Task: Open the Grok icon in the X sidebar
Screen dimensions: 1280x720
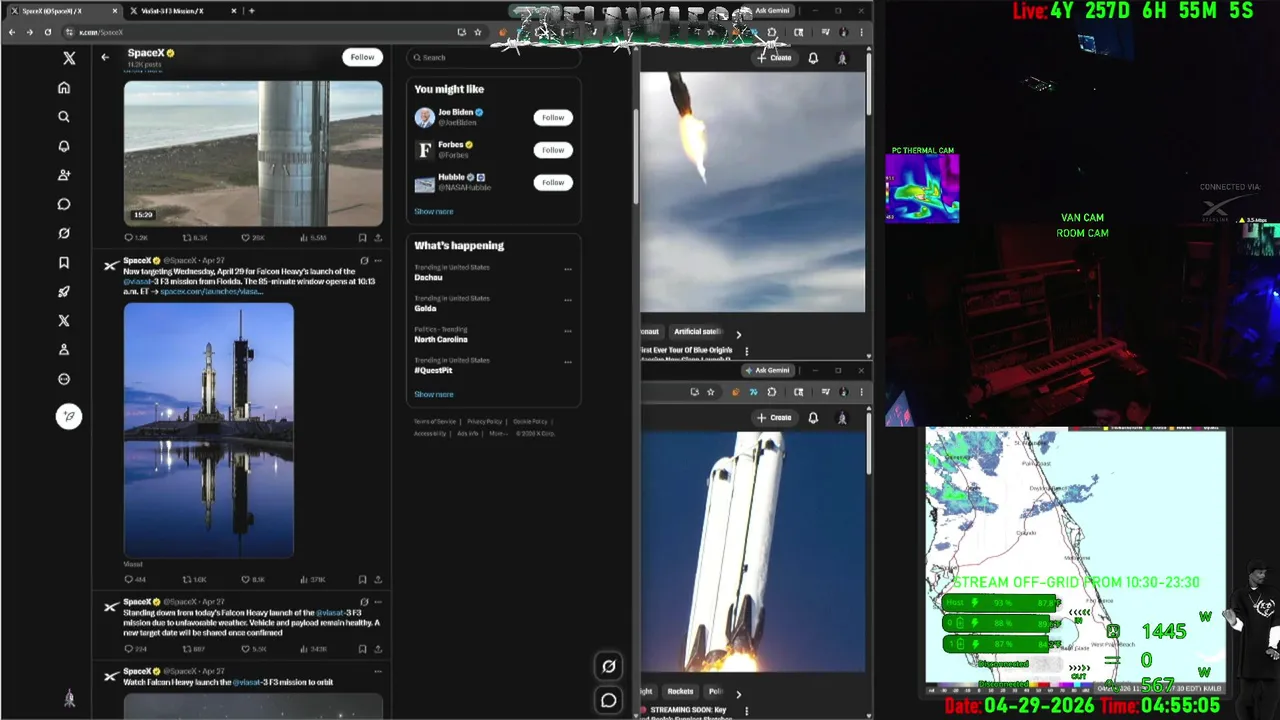Action: (64, 233)
